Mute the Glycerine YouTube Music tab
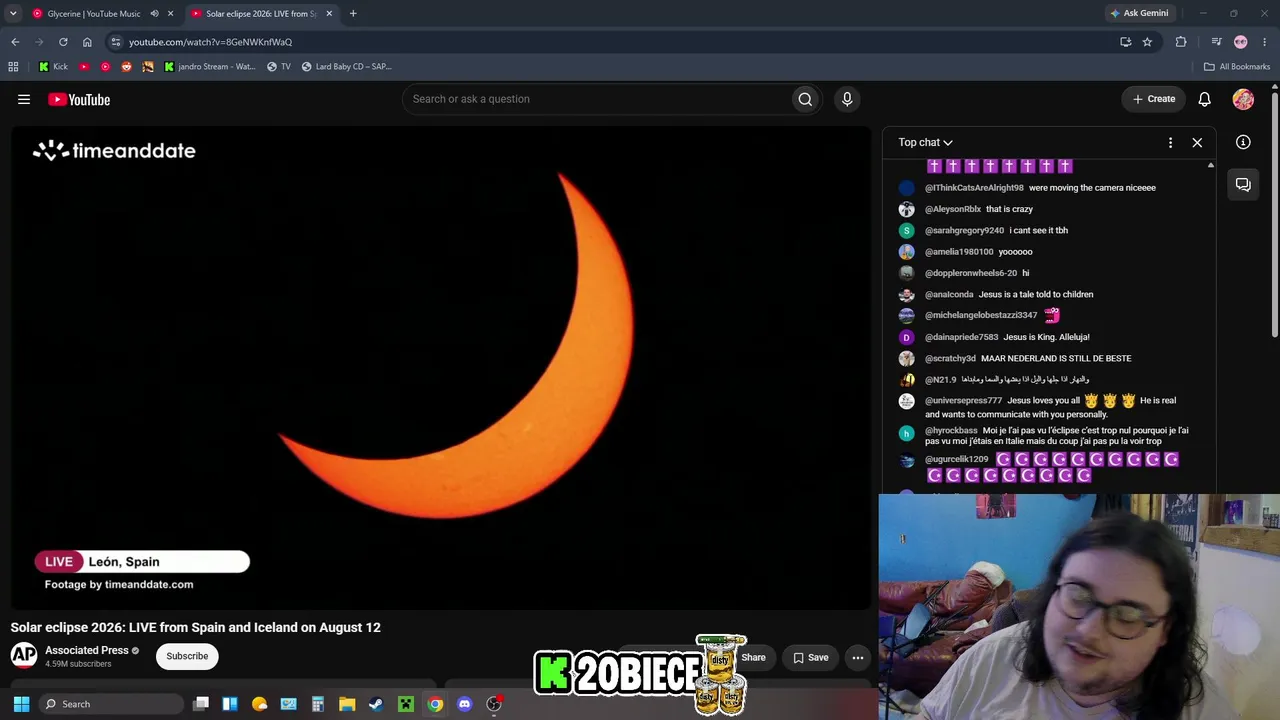Image resolution: width=1280 pixels, height=720 pixels. [154, 14]
